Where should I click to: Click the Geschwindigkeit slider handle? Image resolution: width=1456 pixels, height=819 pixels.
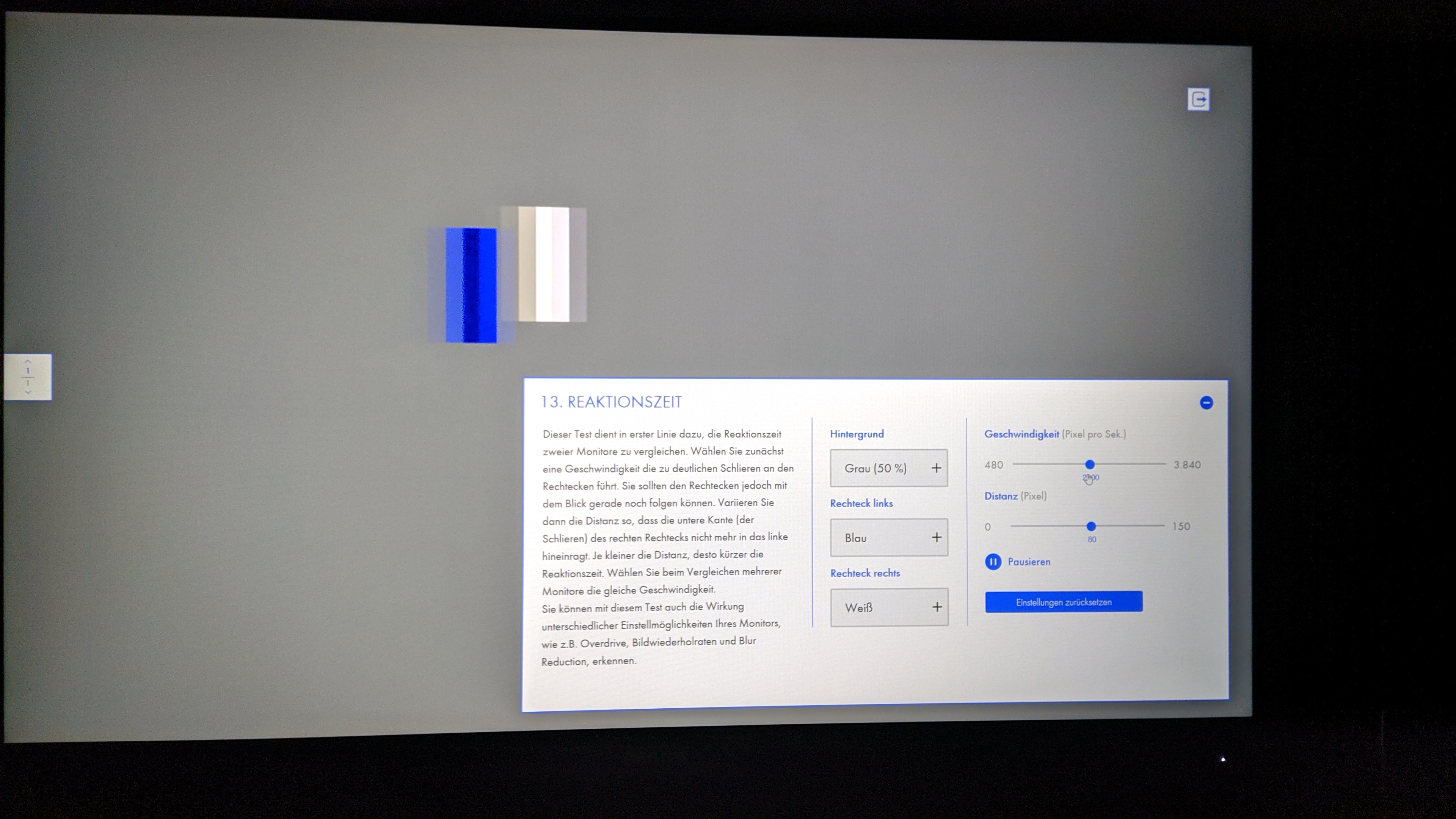pyautogui.click(x=1090, y=464)
